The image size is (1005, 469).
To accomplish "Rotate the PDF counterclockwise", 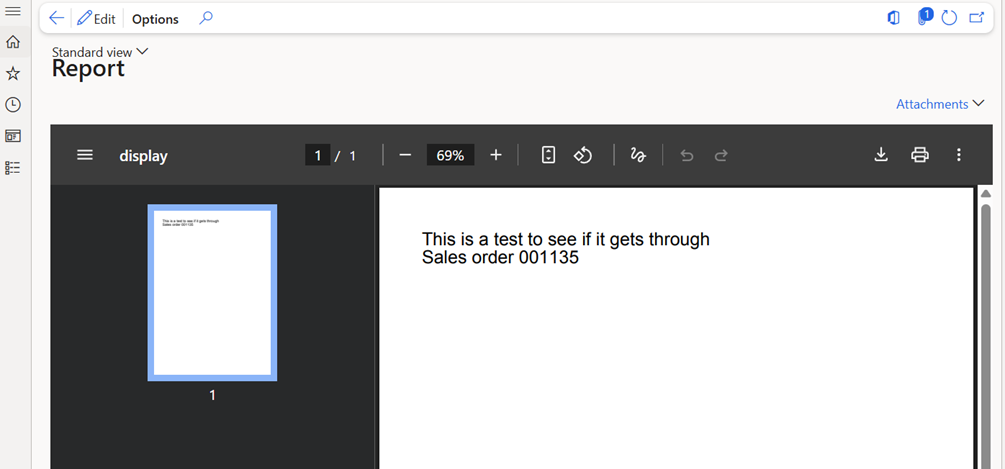I will (x=583, y=155).
